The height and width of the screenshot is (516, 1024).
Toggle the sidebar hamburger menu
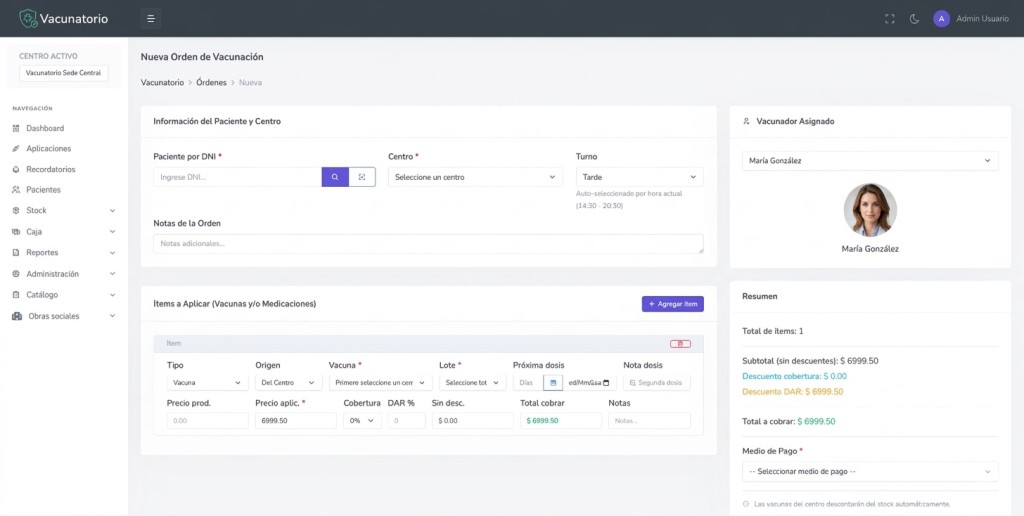click(x=150, y=18)
